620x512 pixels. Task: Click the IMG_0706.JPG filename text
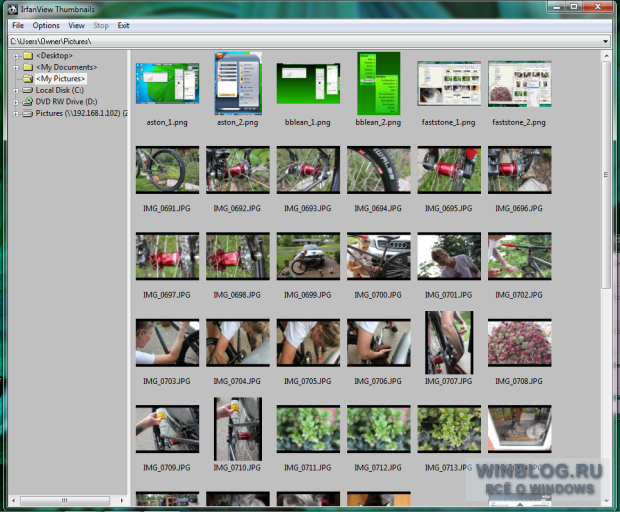pyautogui.click(x=378, y=381)
